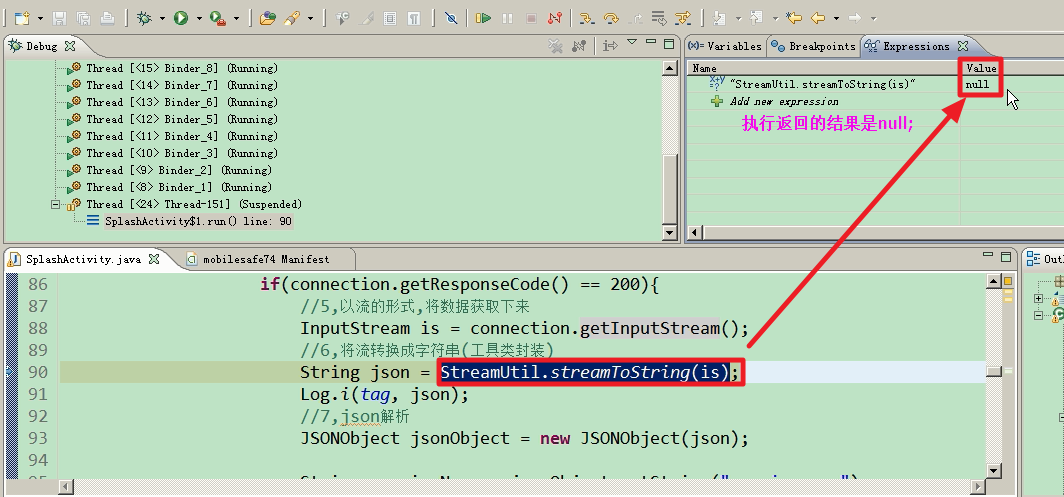
Task: Click the Disconnect icon
Action: pos(554,18)
